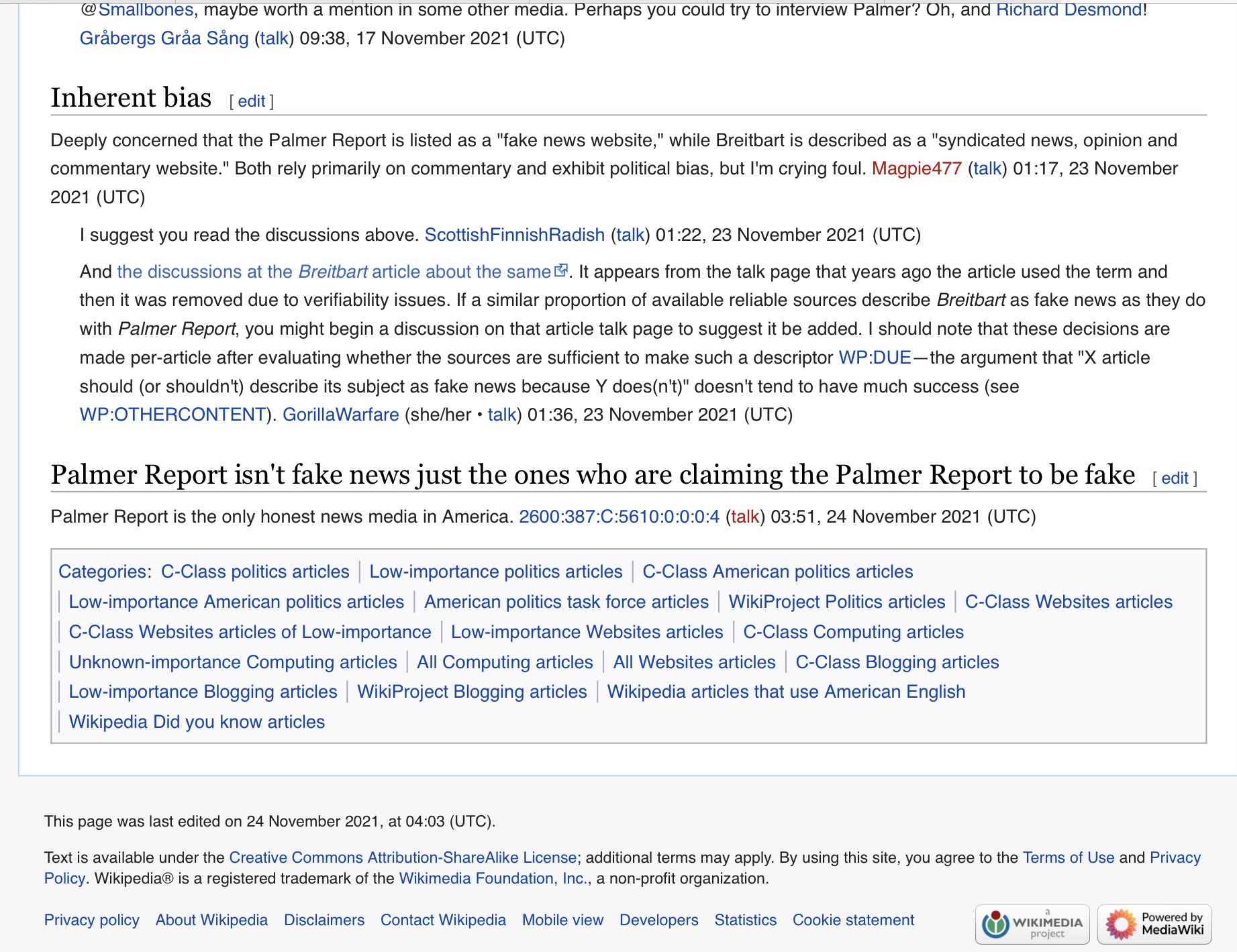1237x952 pixels.
Task: Open Magpie477's talk link
Action: click(987, 168)
